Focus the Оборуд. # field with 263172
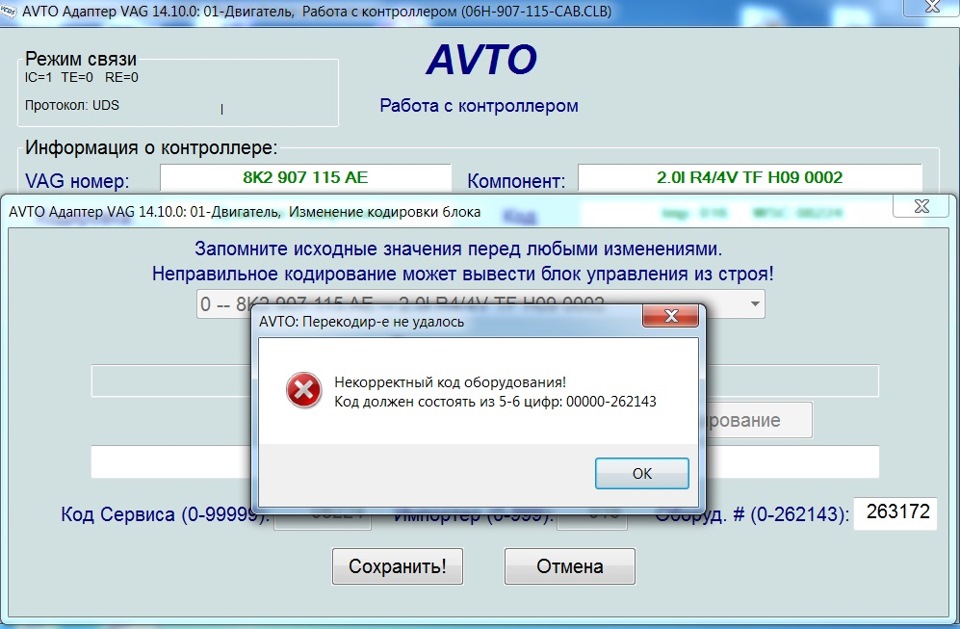 [895, 513]
